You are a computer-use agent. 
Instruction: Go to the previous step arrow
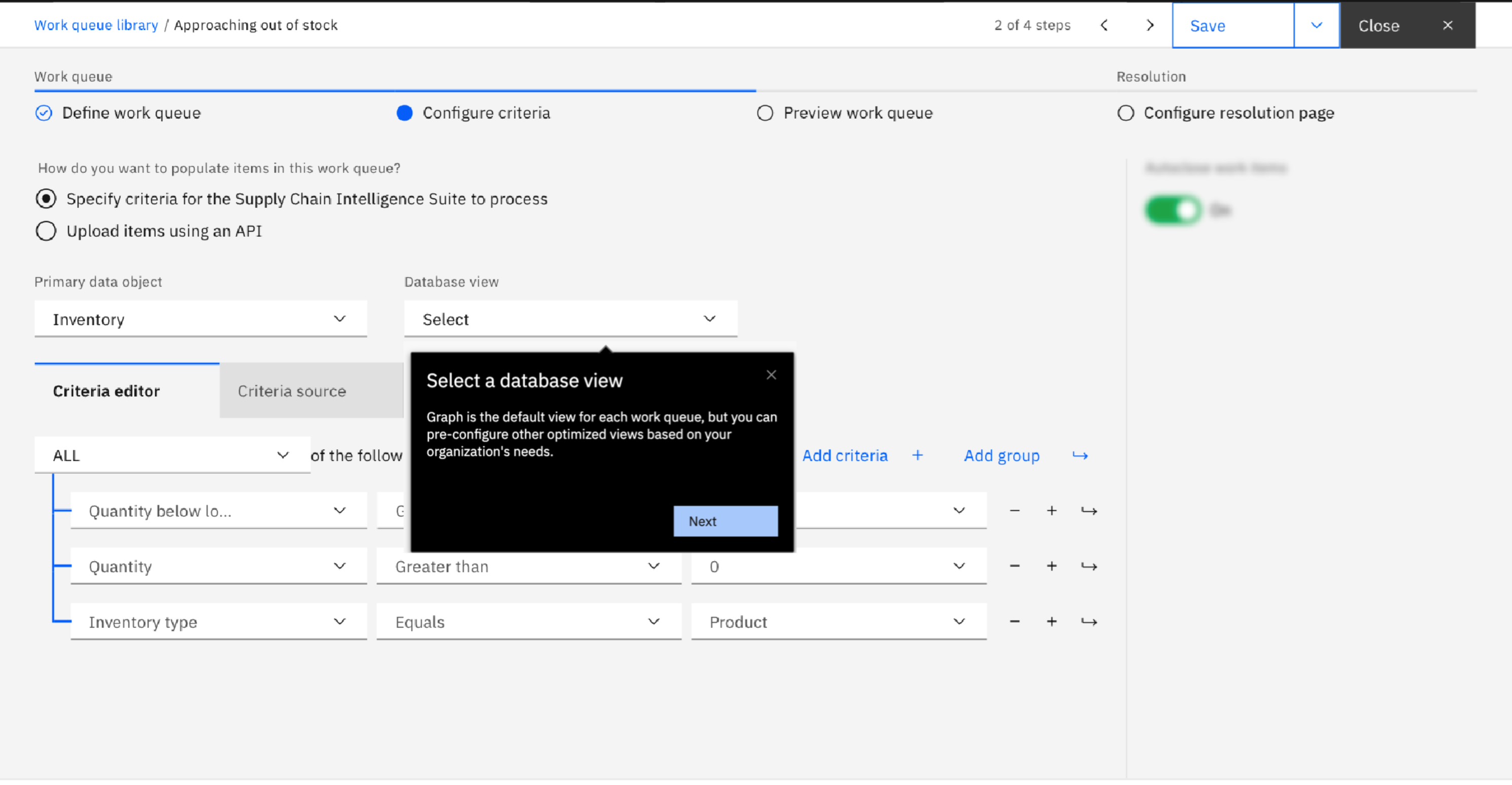1104,25
